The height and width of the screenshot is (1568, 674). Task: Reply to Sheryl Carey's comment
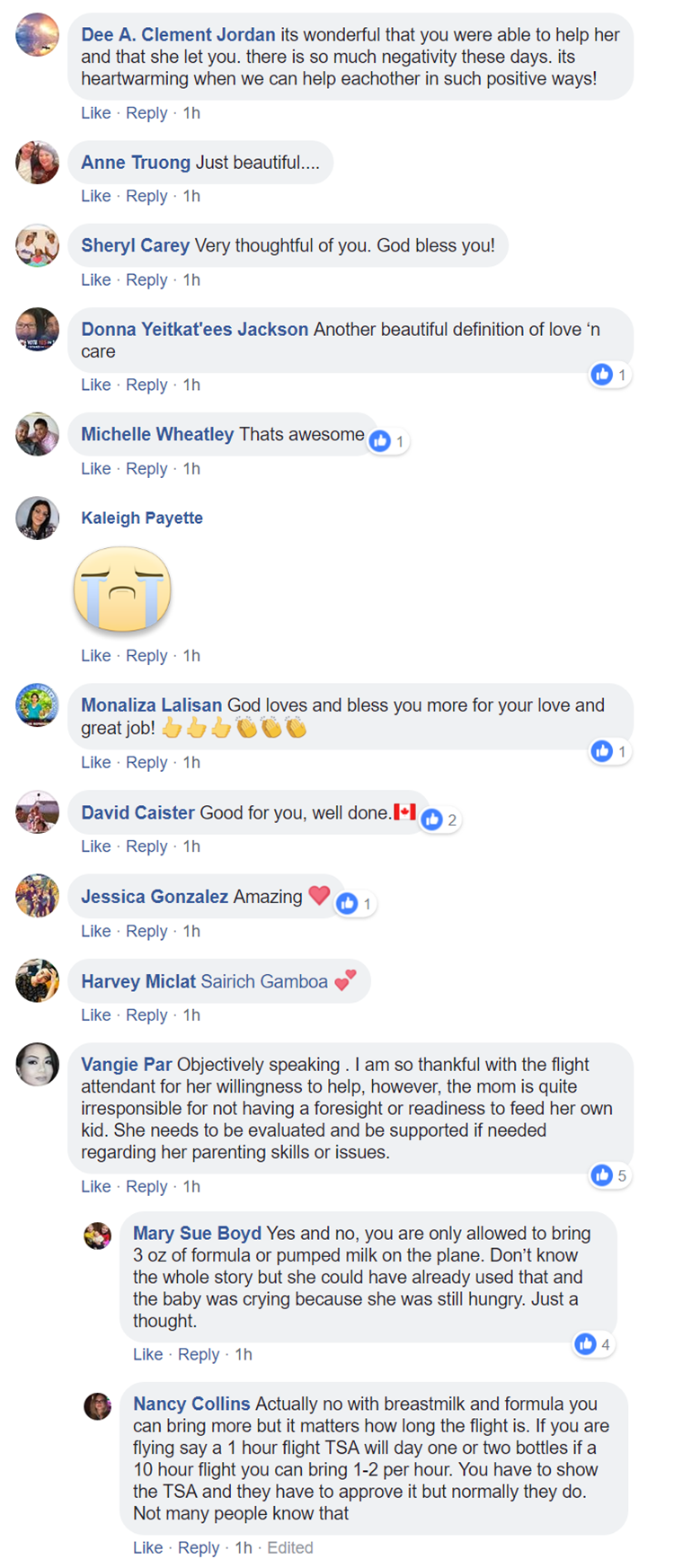[x=146, y=279]
